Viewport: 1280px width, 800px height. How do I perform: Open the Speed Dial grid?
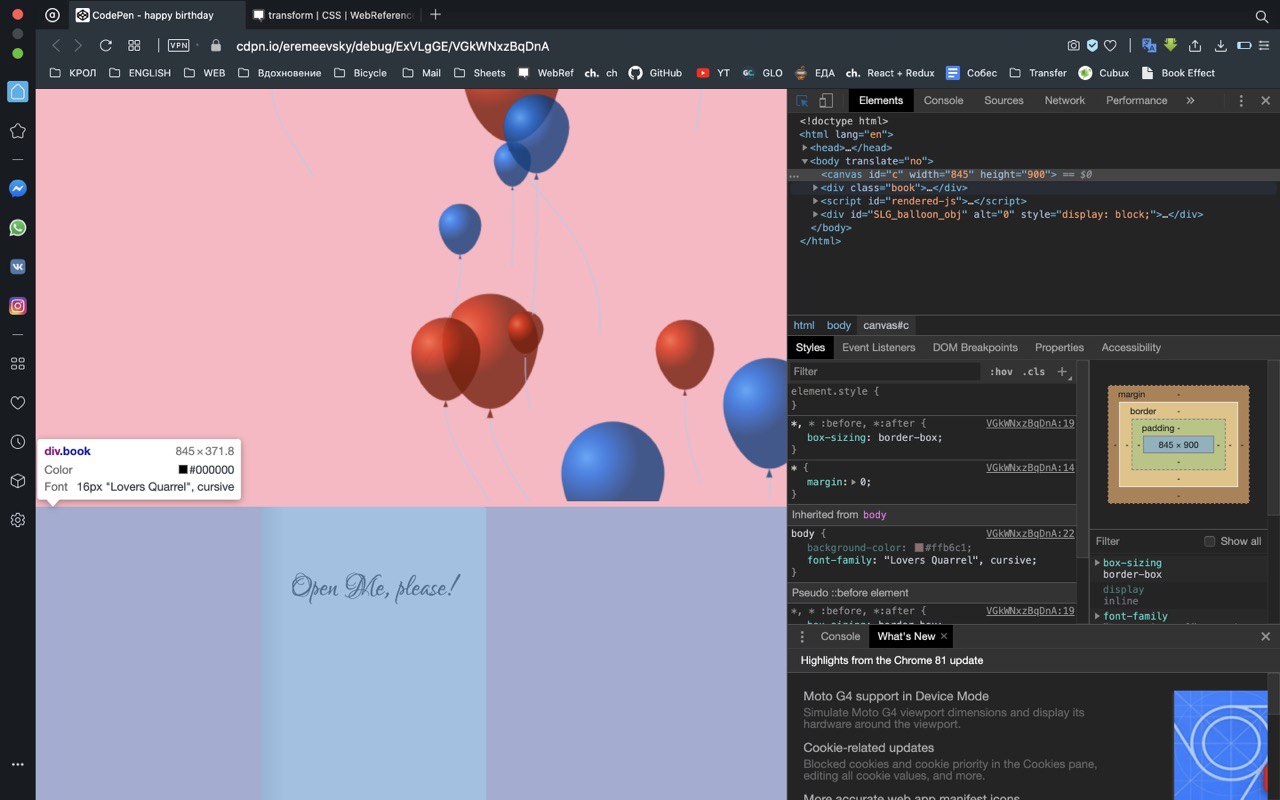(x=134, y=45)
